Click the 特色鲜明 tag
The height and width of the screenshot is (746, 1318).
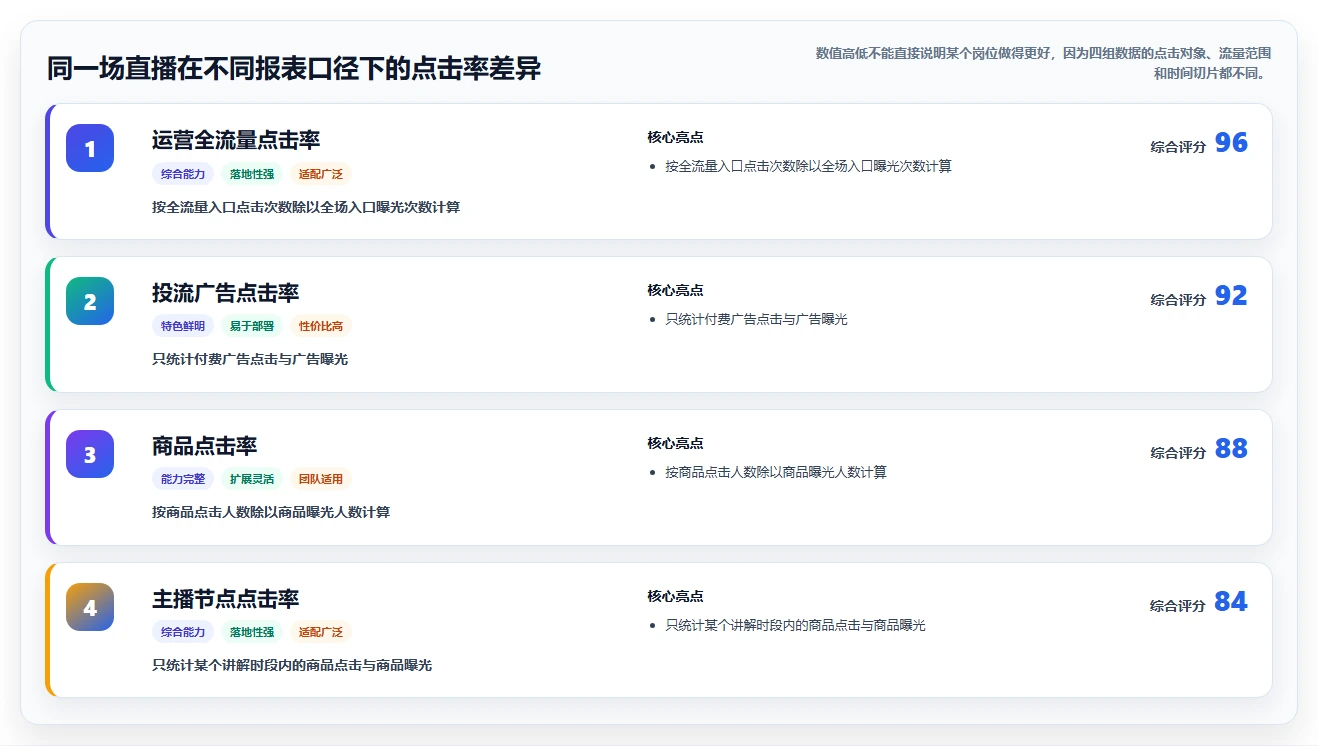pos(183,326)
